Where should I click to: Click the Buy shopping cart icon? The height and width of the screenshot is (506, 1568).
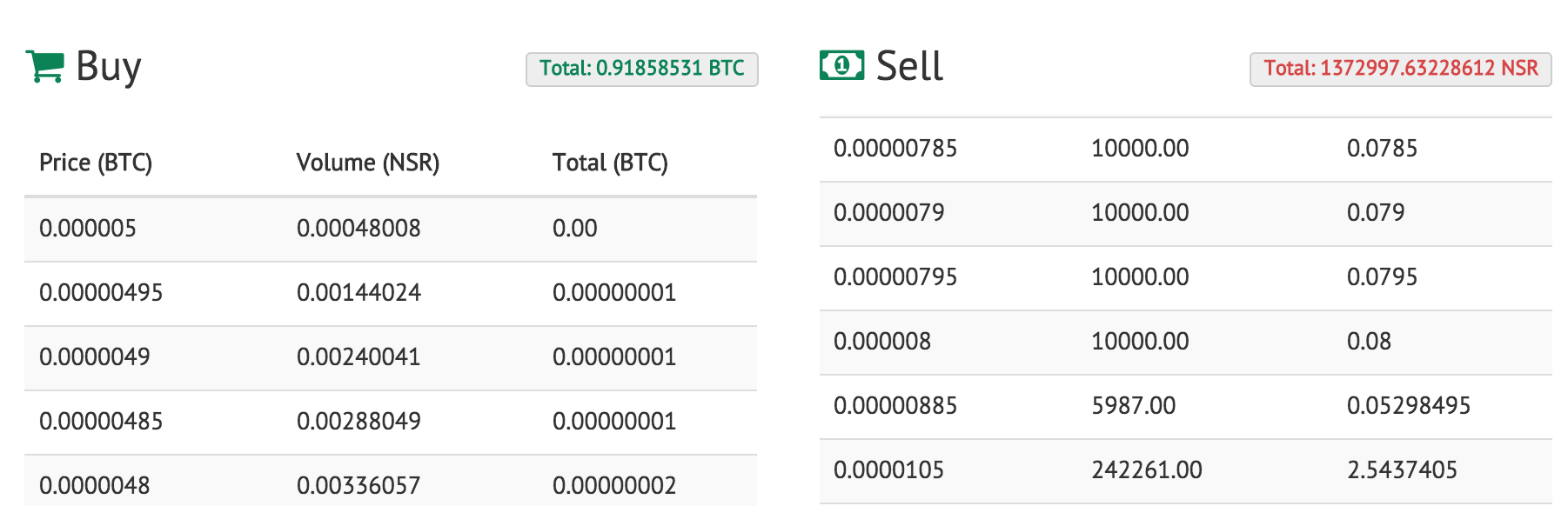[44, 66]
